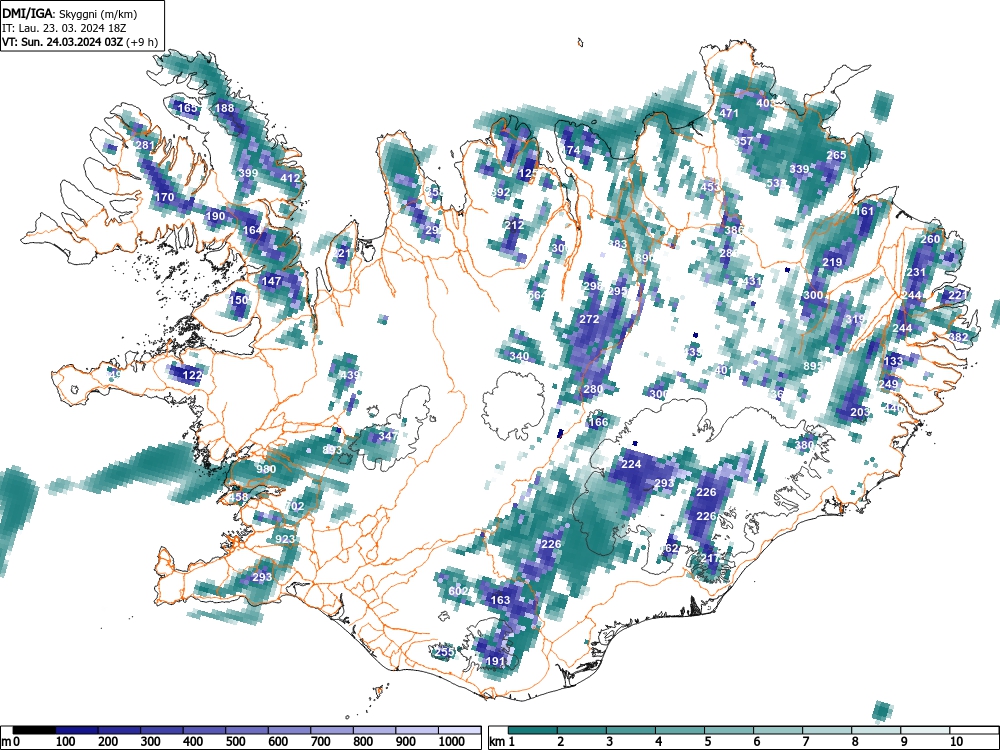Click the visibility value '458' on the map
The width and height of the screenshot is (1000, 750).
click(238, 497)
